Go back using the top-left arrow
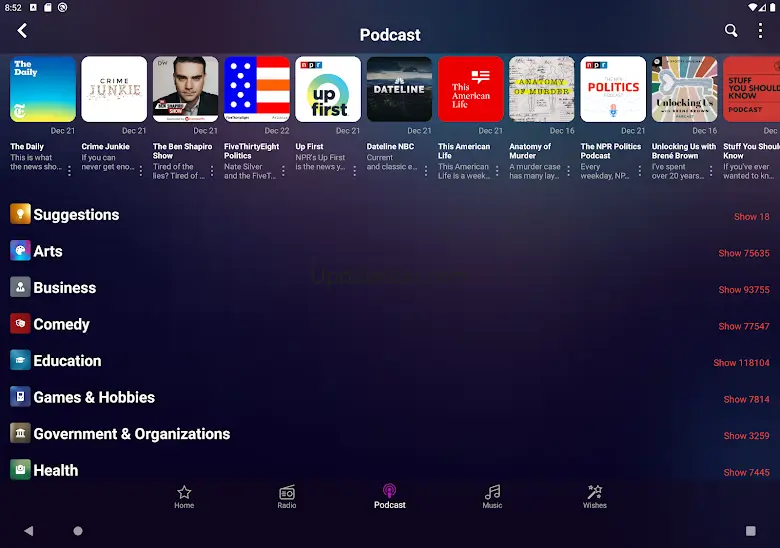Screen dimensions: 780x548 click(x=22, y=31)
